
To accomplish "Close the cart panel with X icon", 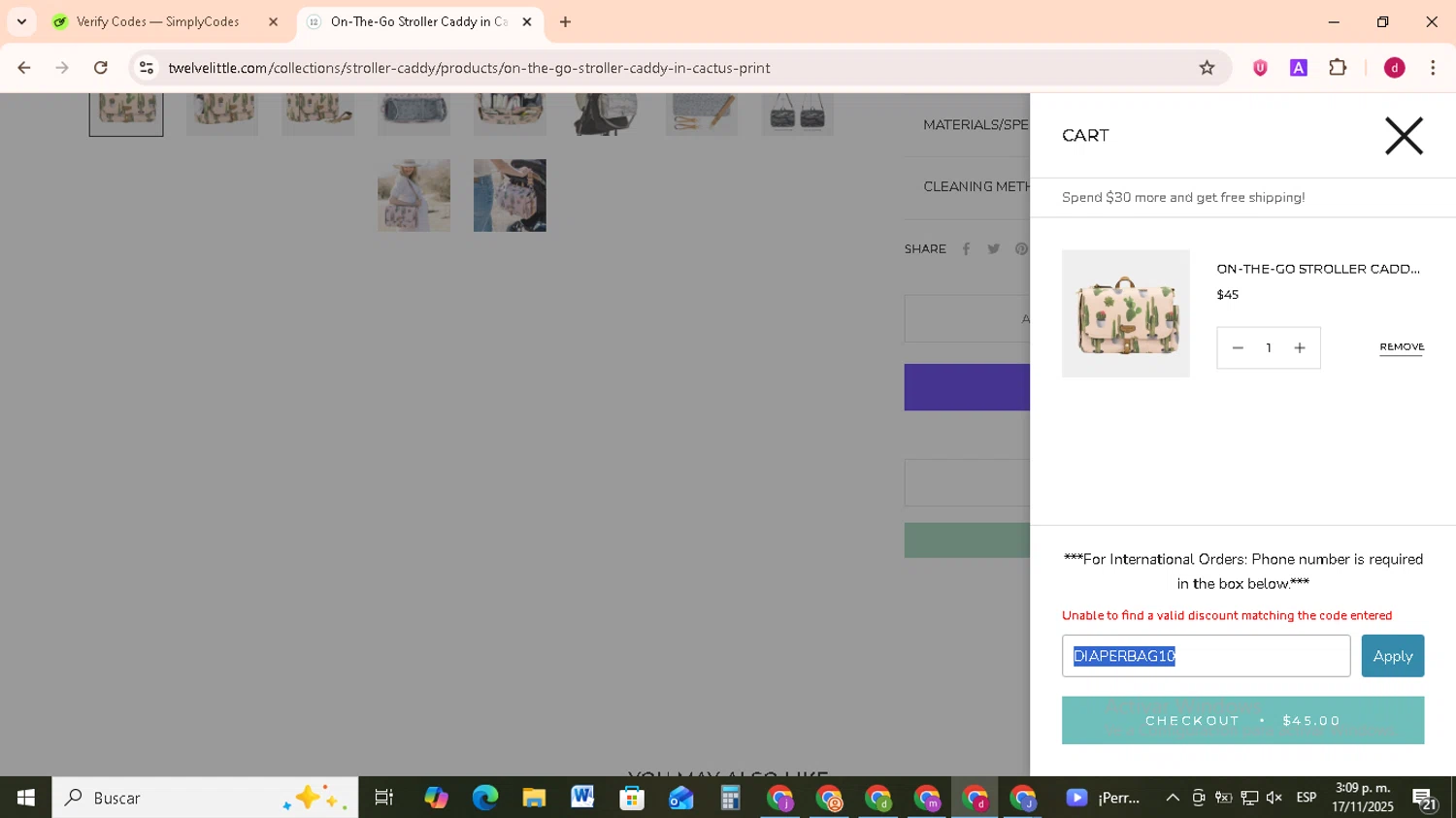I will point(1403,136).
